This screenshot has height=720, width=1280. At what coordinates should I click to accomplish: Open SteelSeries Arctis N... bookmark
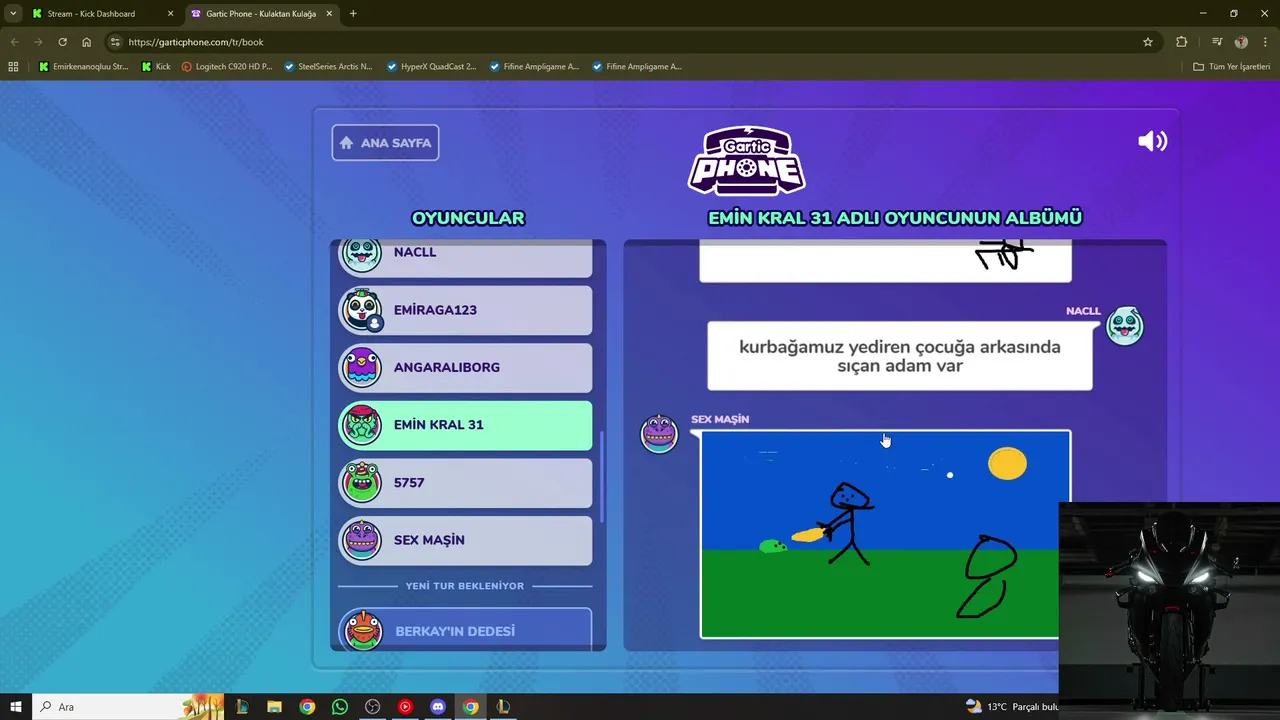click(x=329, y=67)
